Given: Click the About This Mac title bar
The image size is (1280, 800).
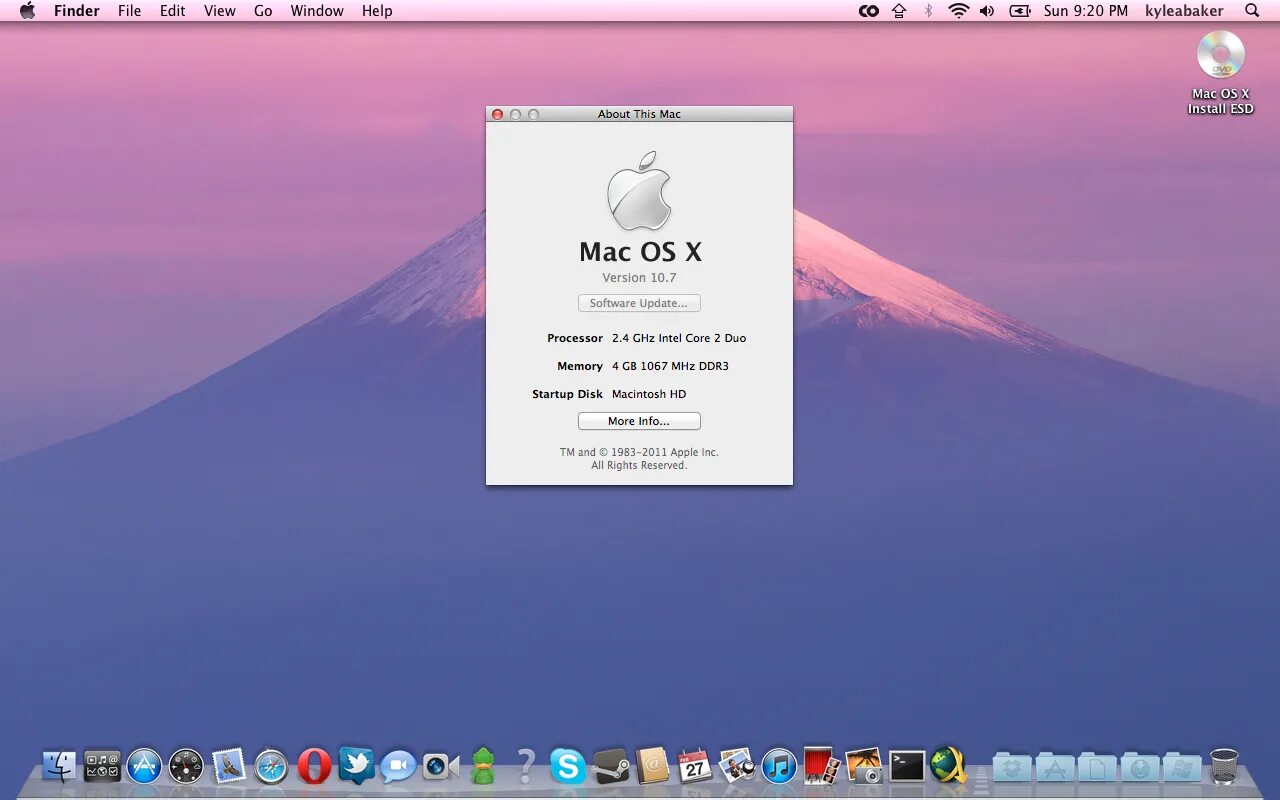Looking at the screenshot, I should [x=639, y=114].
